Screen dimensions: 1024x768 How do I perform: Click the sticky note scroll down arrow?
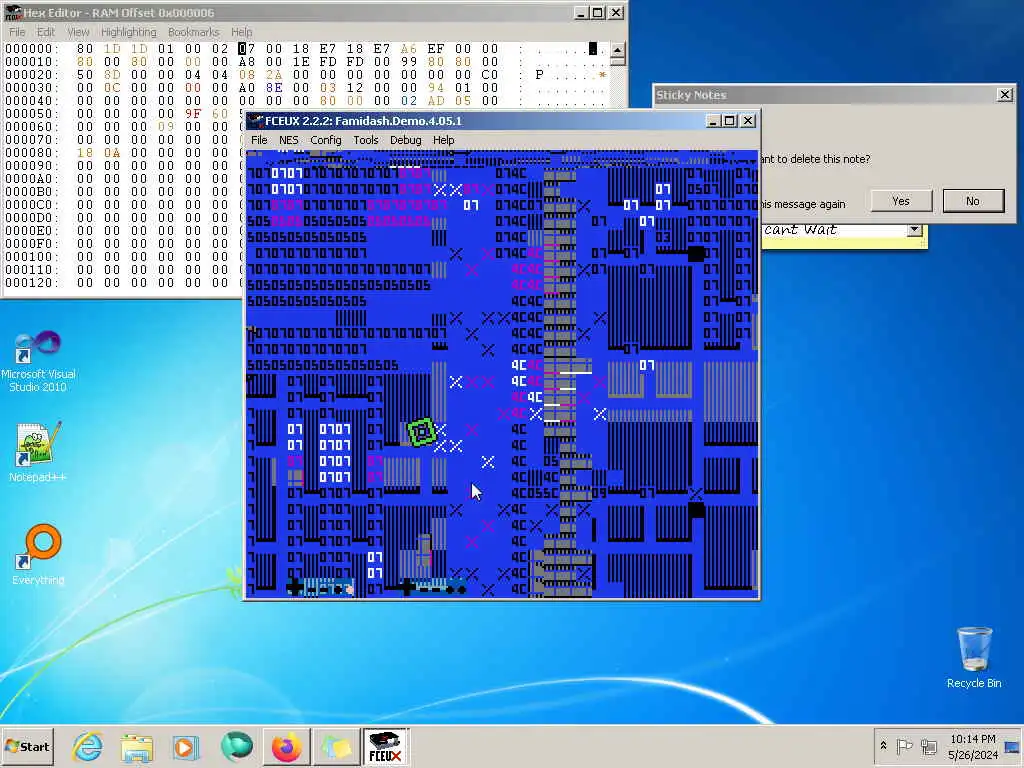pyautogui.click(x=914, y=230)
